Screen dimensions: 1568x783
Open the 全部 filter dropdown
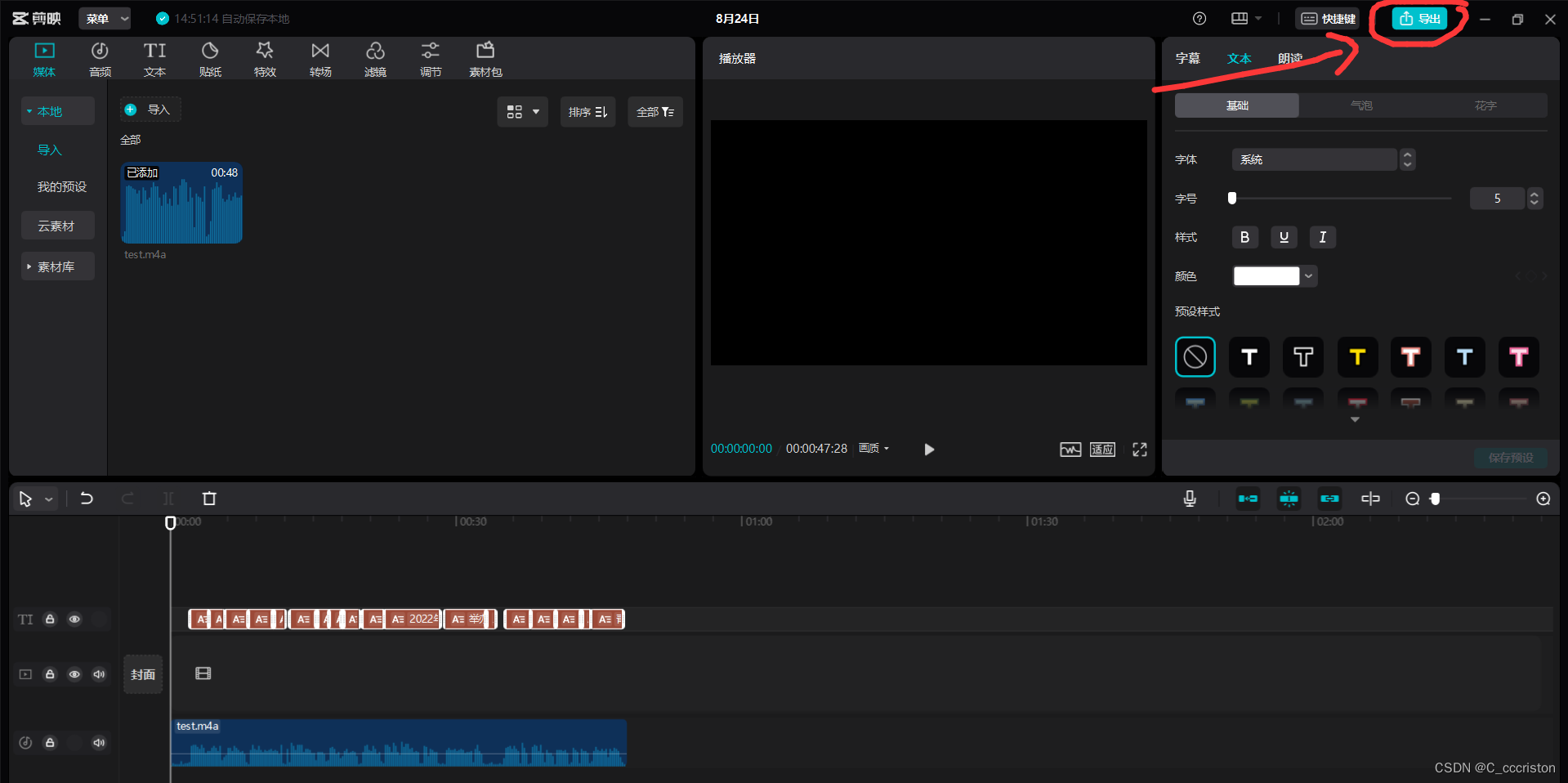click(x=655, y=112)
